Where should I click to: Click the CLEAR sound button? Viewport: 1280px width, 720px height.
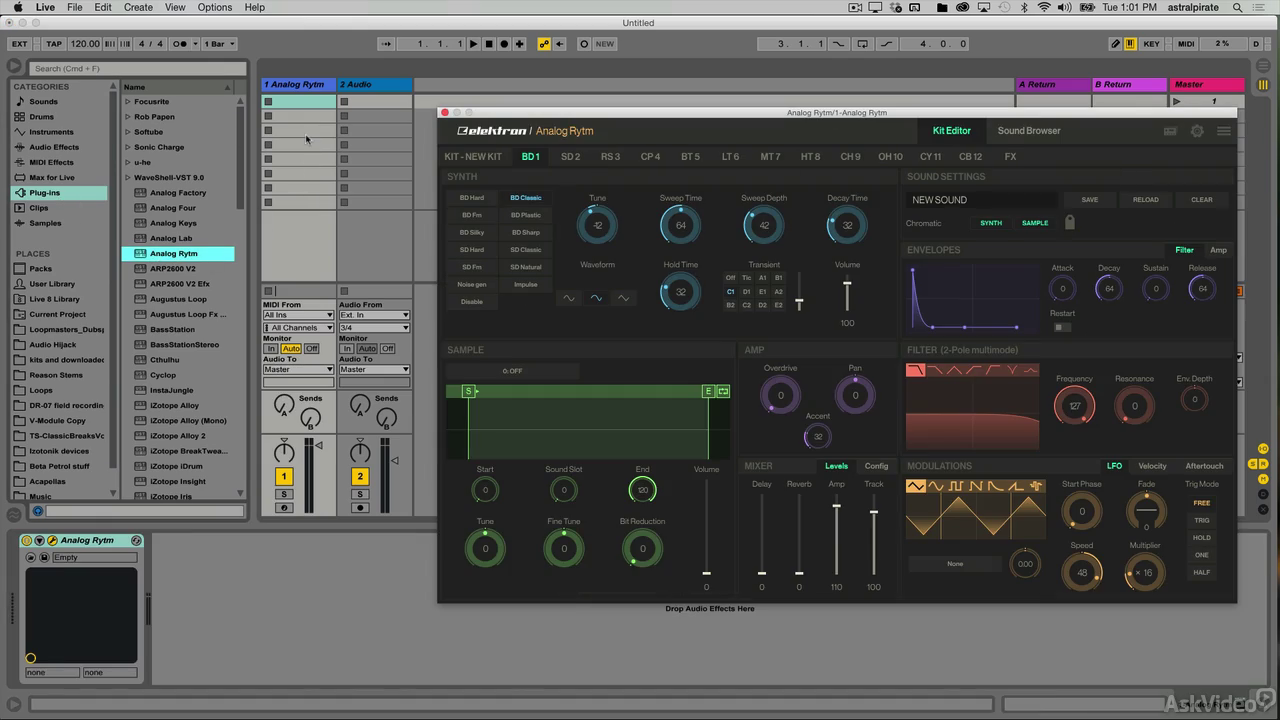tap(1202, 200)
